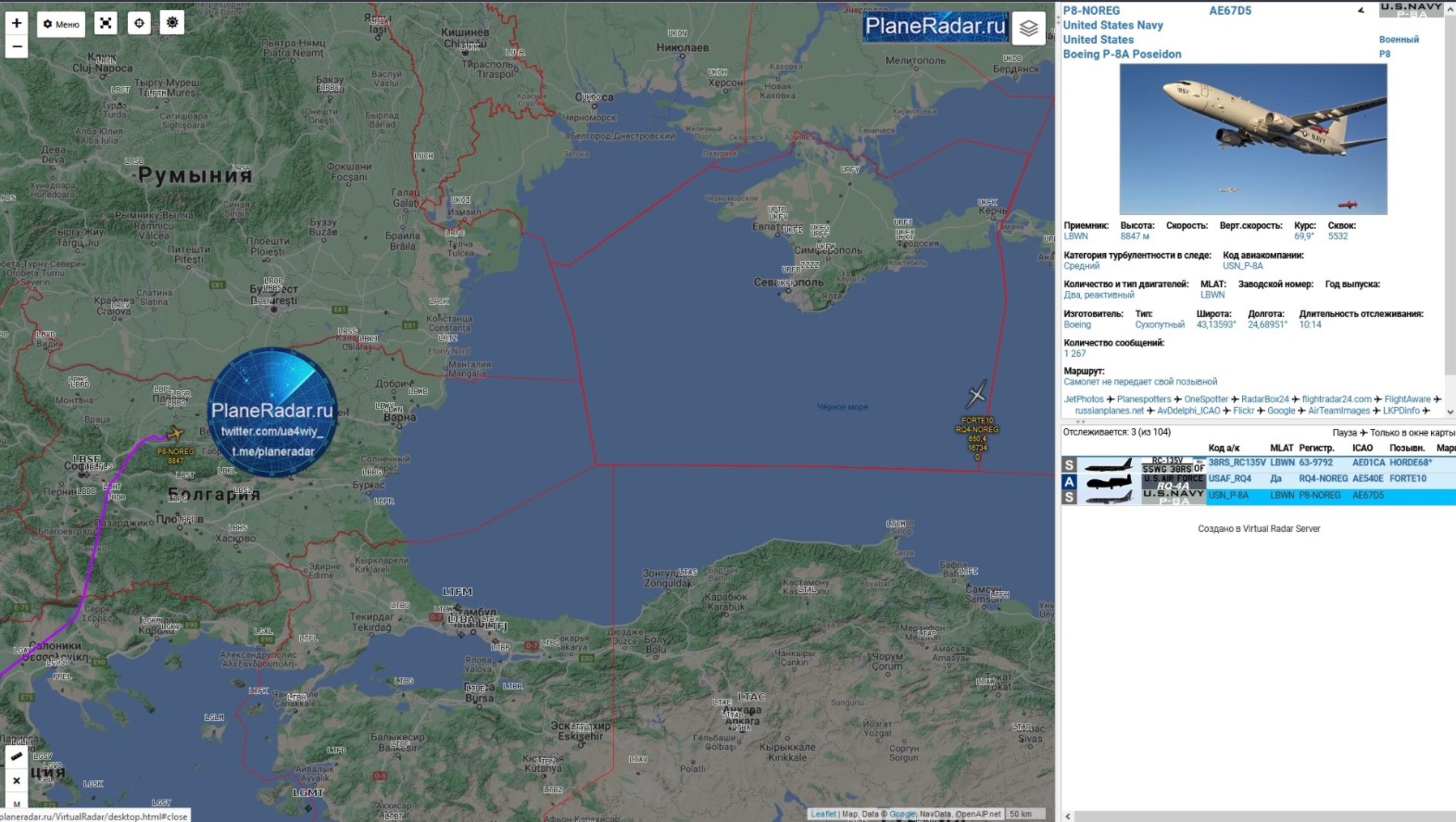Open the Flickr link
The image size is (1456, 822).
coord(1244,411)
